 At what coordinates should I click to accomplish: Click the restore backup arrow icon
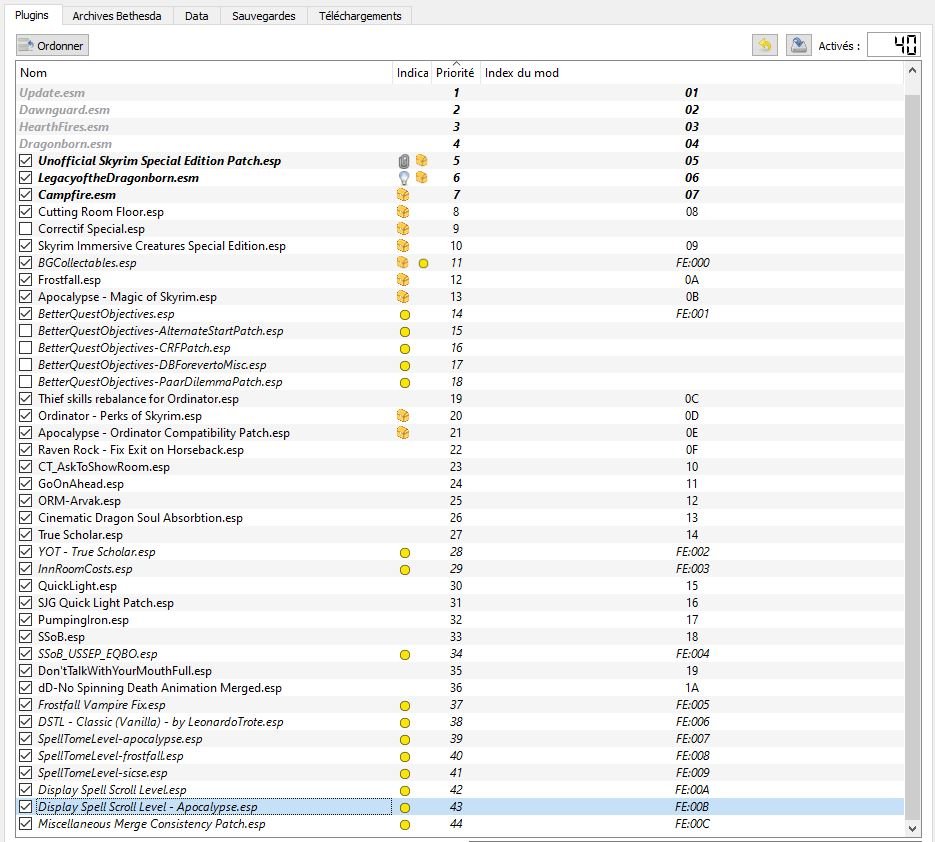click(x=765, y=45)
